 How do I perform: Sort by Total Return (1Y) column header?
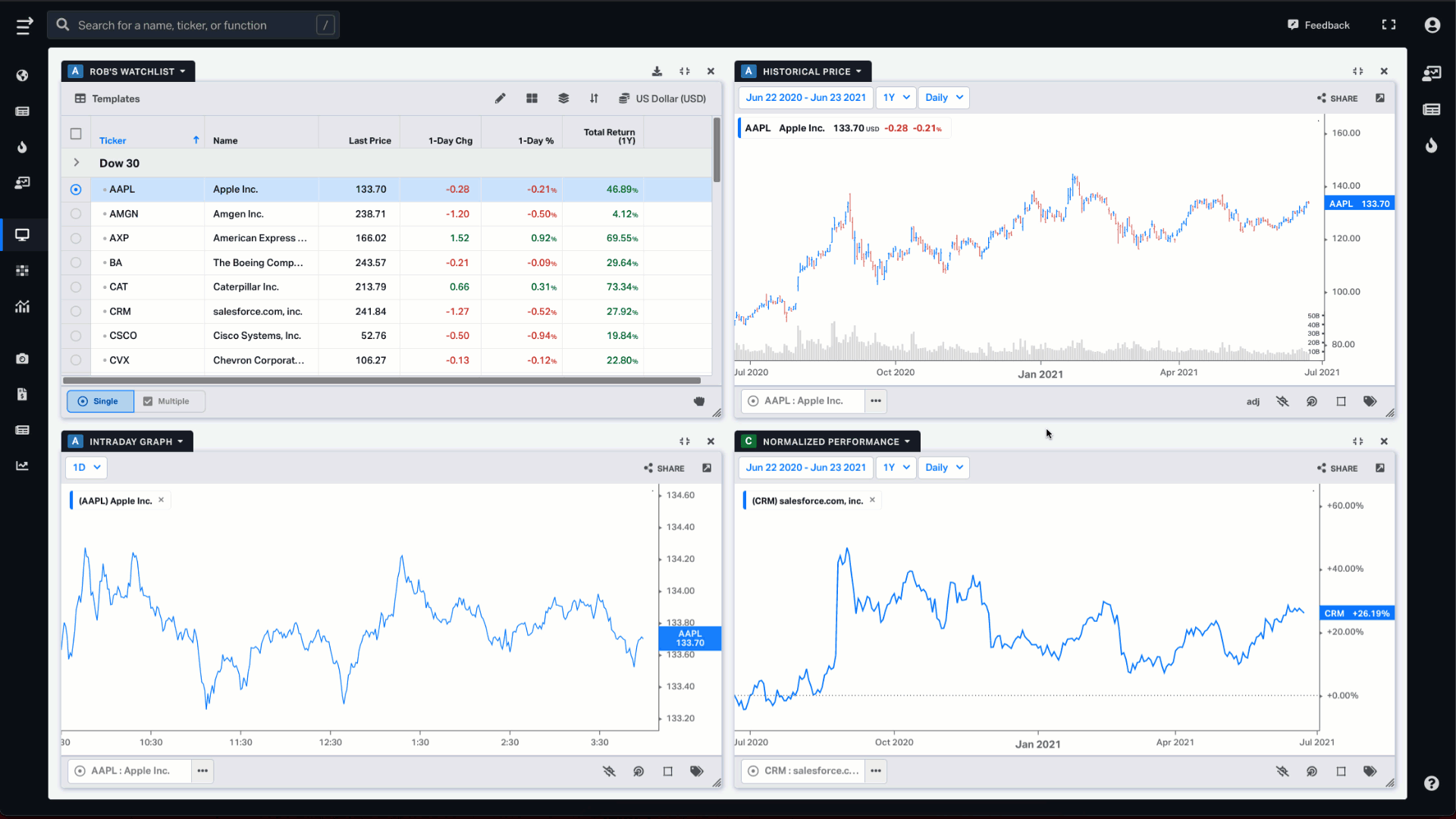point(609,136)
